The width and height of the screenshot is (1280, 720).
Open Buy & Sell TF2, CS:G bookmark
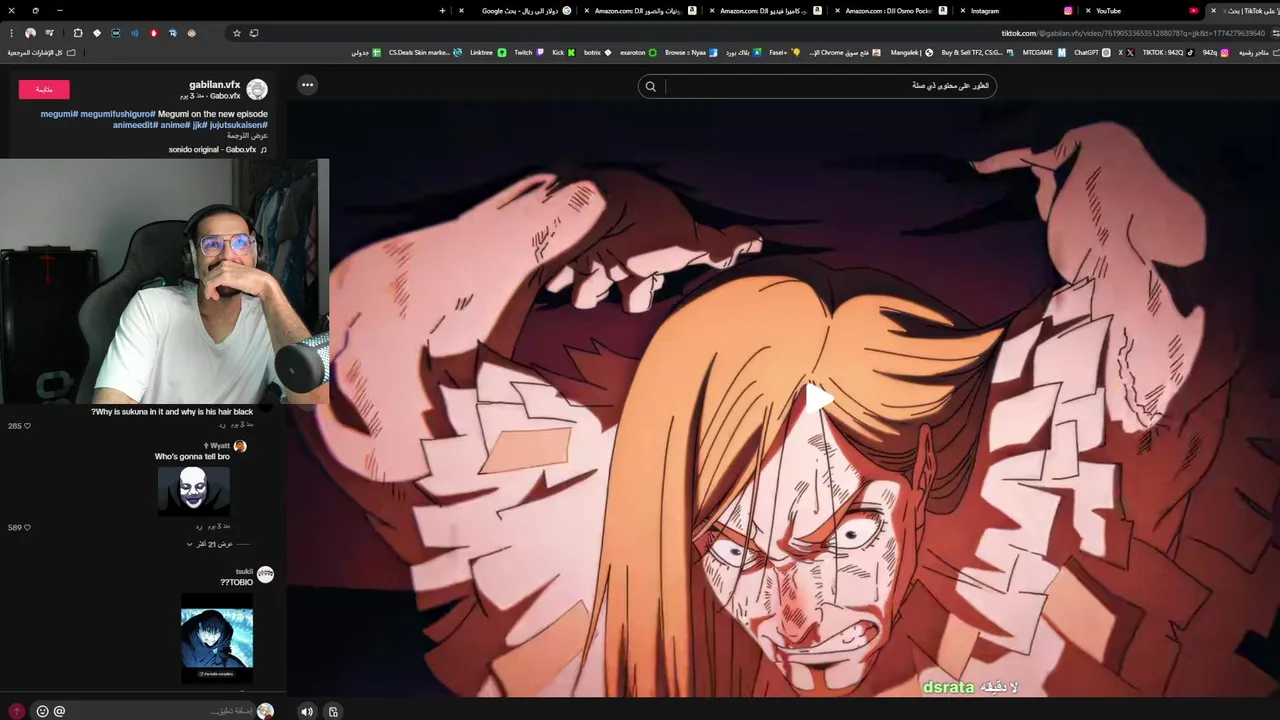coord(978,52)
